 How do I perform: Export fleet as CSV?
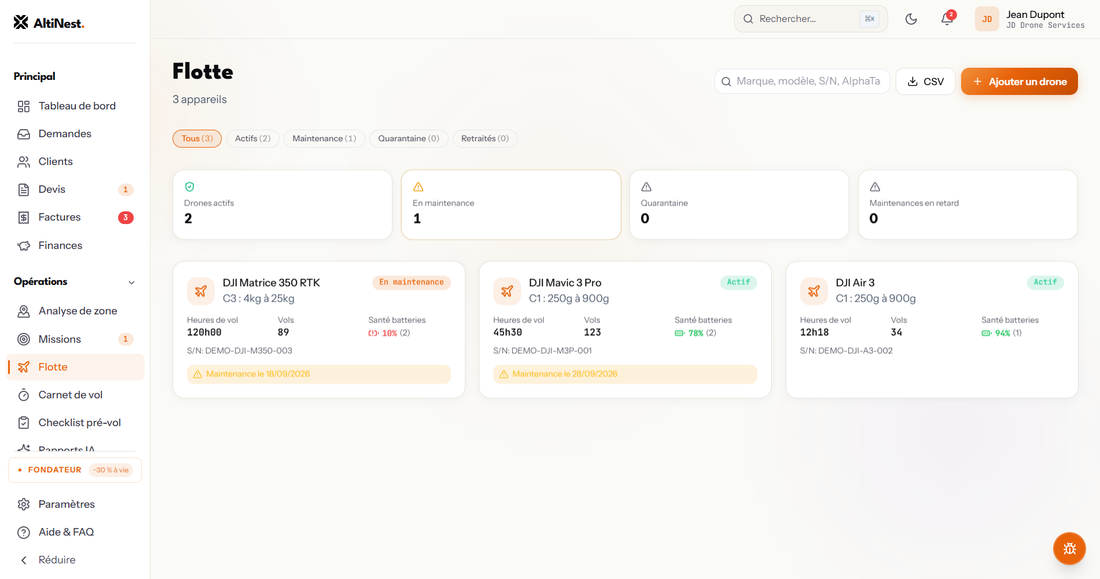coord(925,81)
